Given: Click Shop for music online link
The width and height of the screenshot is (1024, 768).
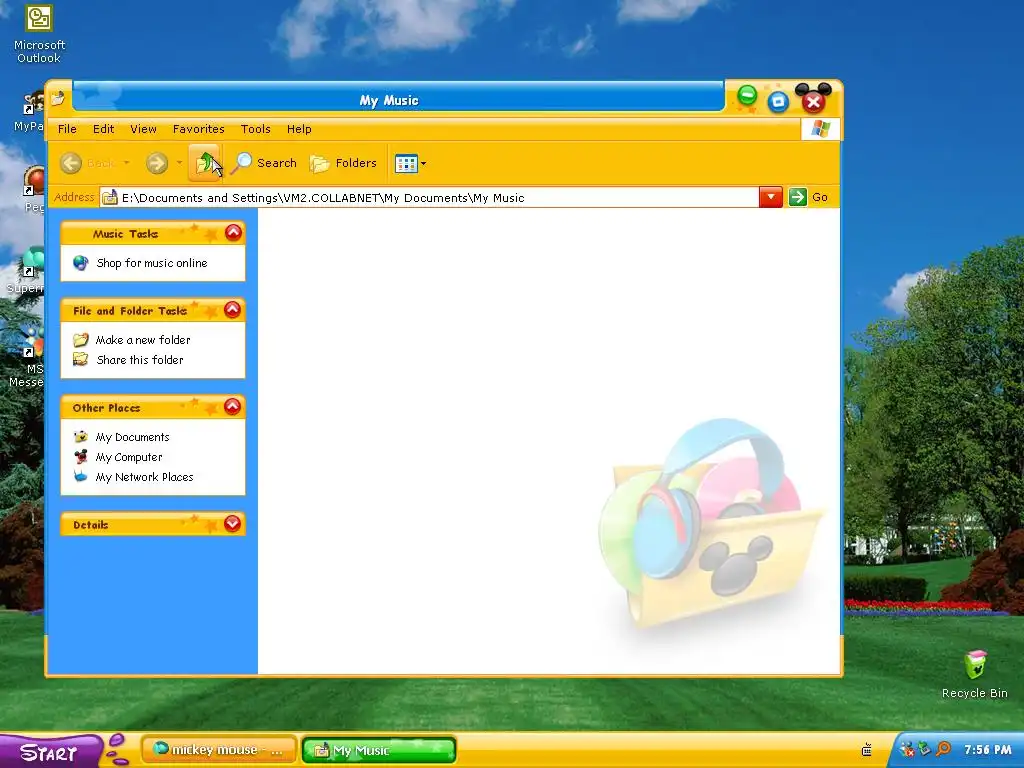Looking at the screenshot, I should point(152,263).
